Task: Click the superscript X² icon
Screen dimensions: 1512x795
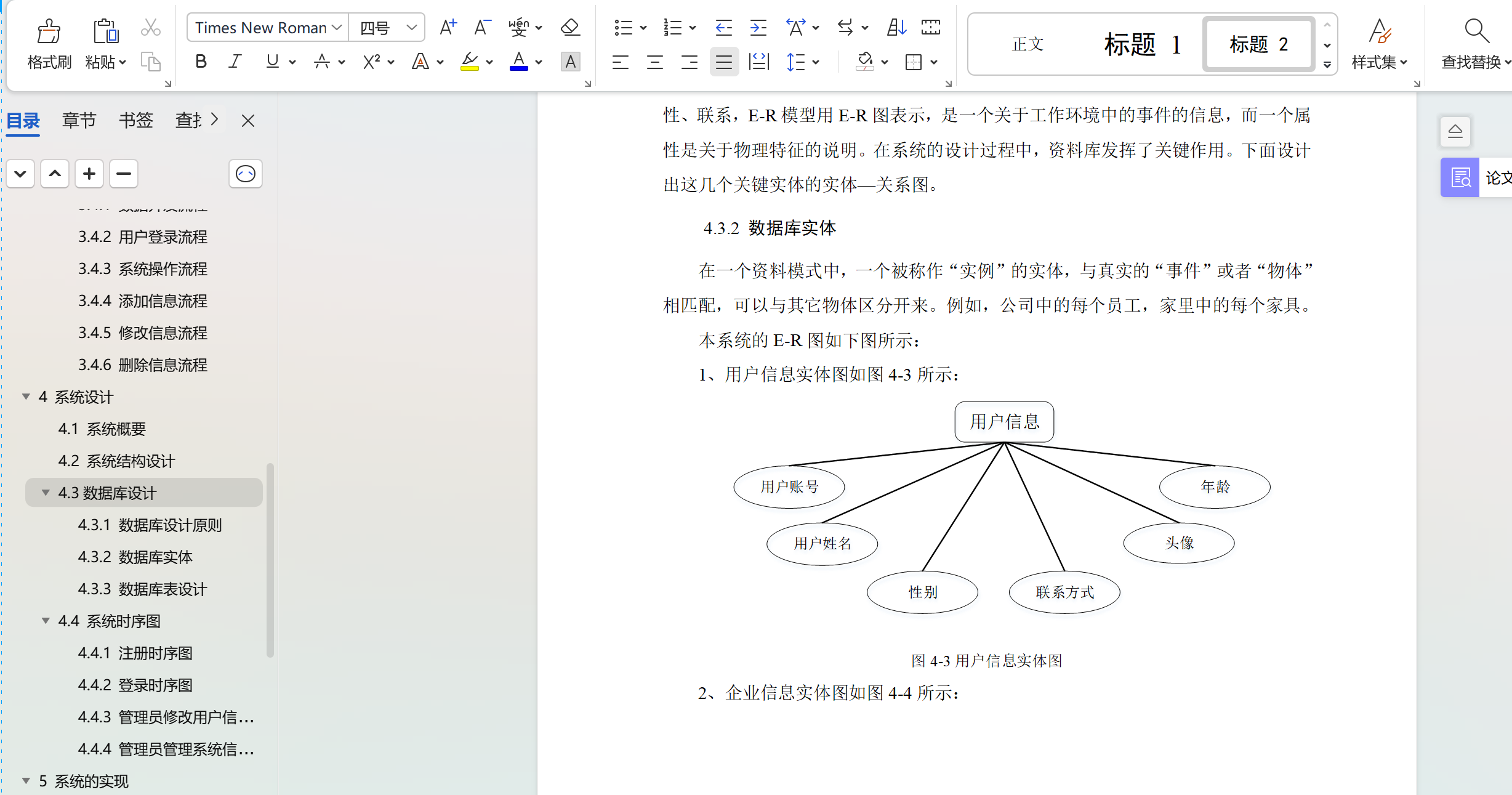Action: point(371,62)
